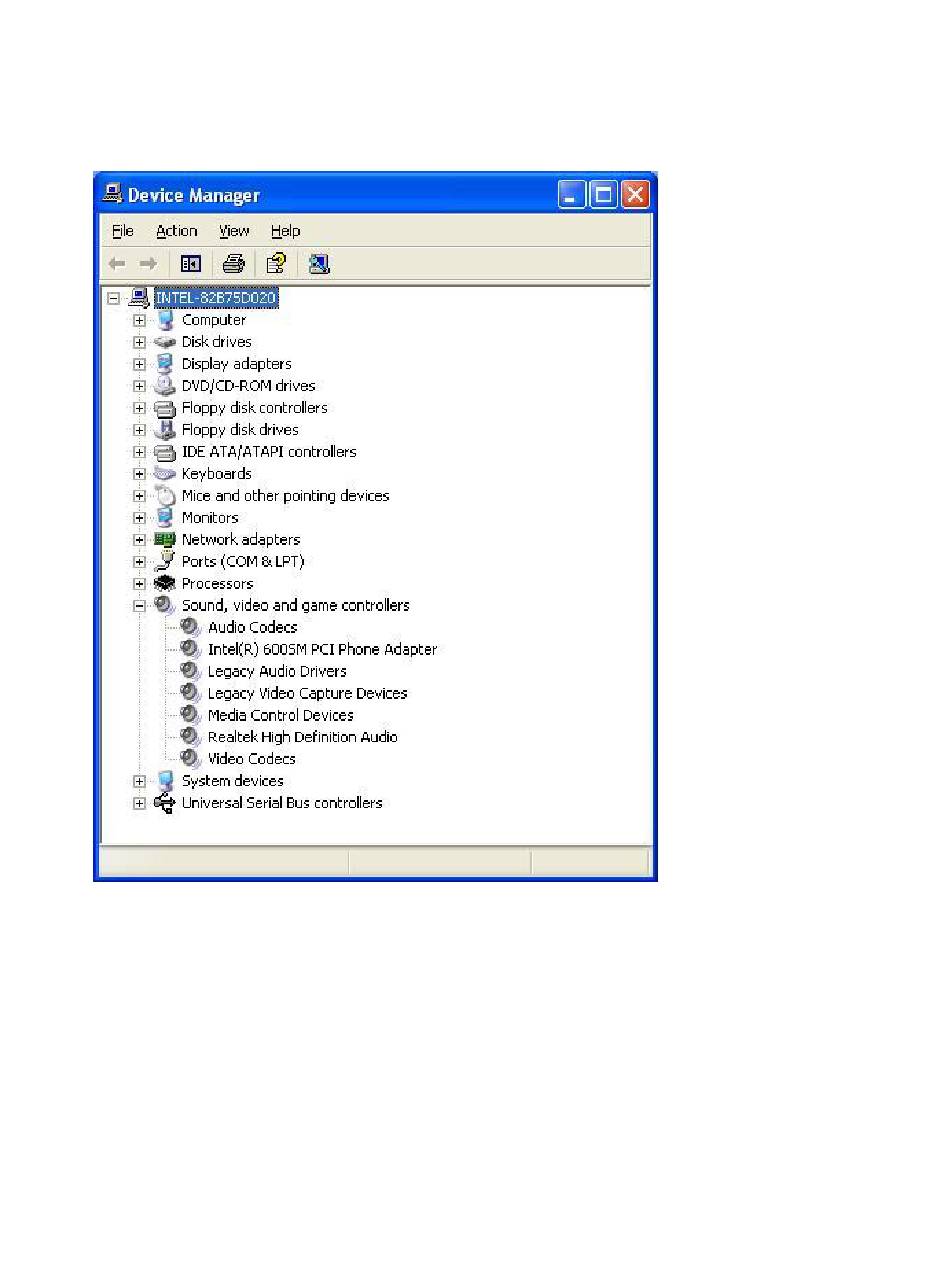
Task: Click the Universal Serial Bus controllers icon
Action: 165,803
